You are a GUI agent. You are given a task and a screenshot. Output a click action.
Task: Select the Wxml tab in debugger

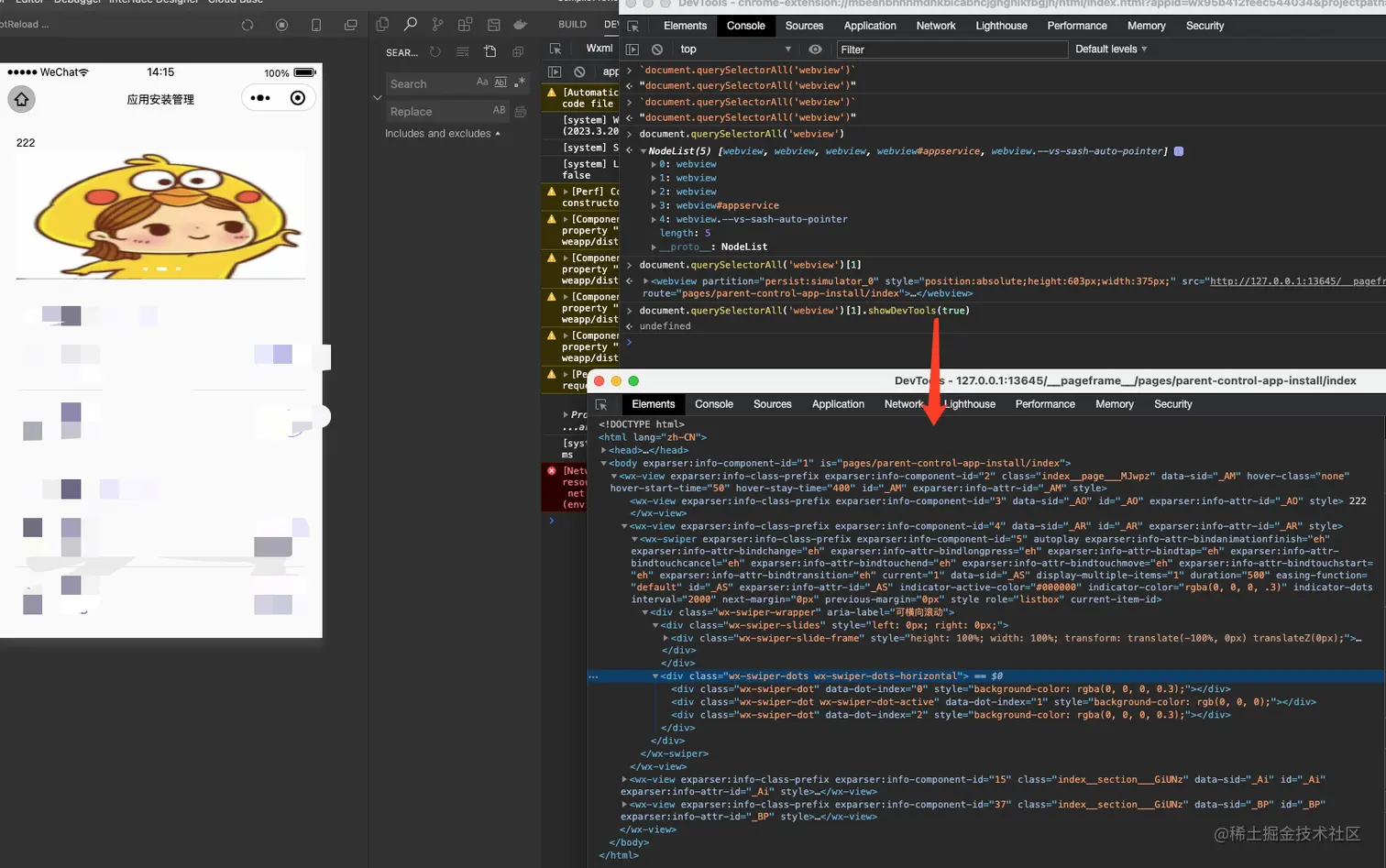pyautogui.click(x=599, y=49)
